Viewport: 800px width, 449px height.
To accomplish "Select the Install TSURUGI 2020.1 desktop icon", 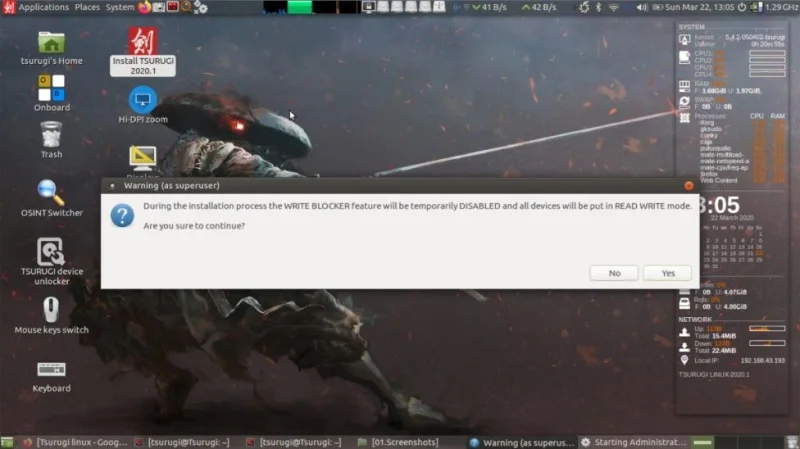I will (143, 52).
